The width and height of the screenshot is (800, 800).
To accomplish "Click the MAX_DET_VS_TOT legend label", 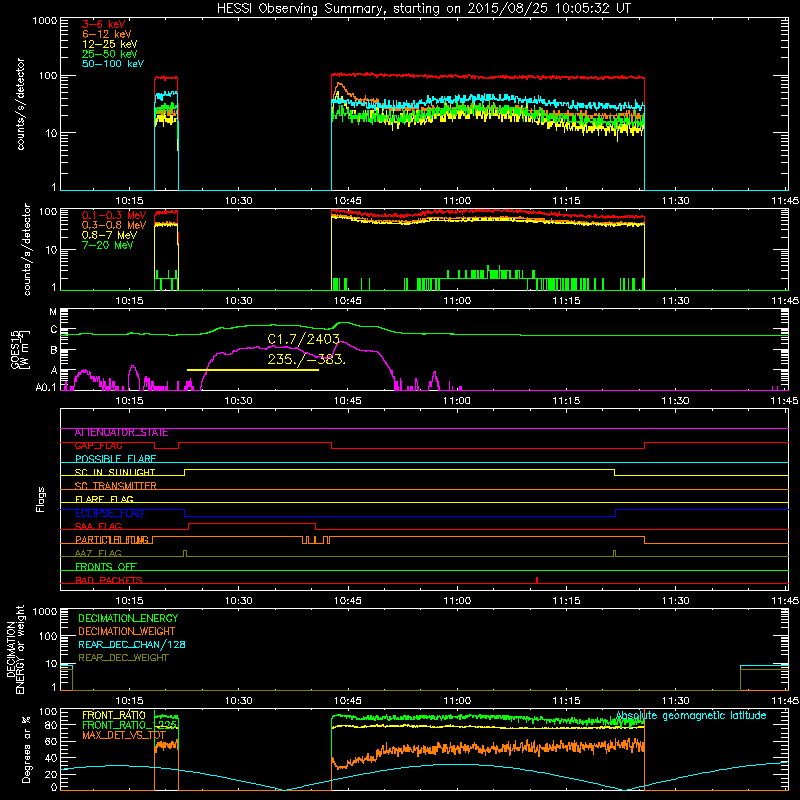I will point(124,735).
